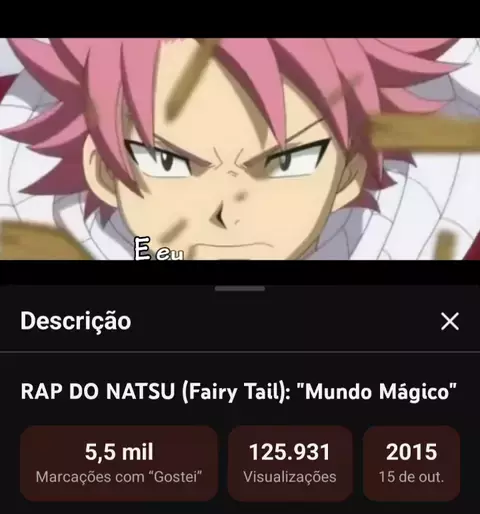480x514 pixels.
Task: Tap the "15 de out." date label
Action: click(412, 477)
